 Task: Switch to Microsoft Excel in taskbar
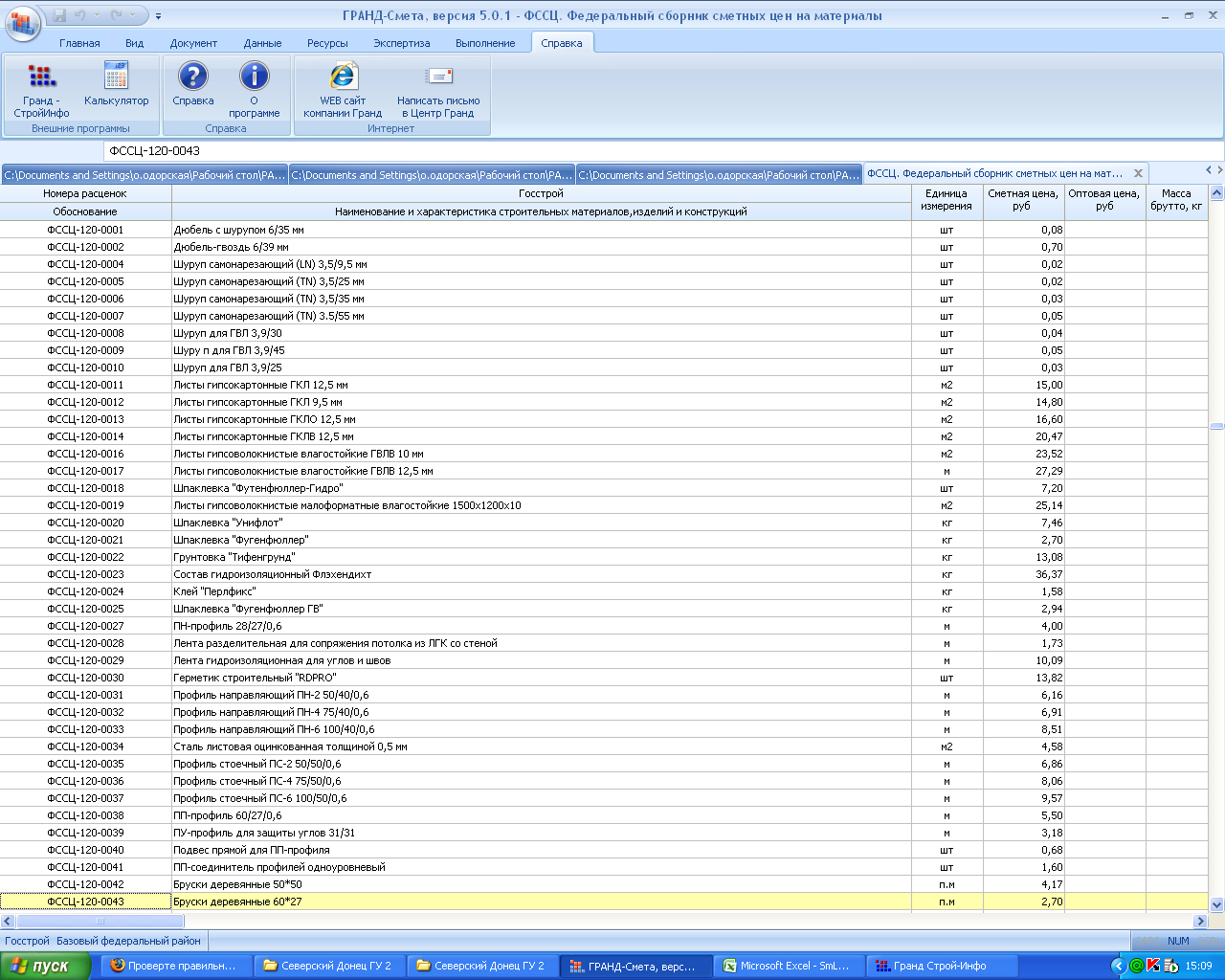point(790,966)
